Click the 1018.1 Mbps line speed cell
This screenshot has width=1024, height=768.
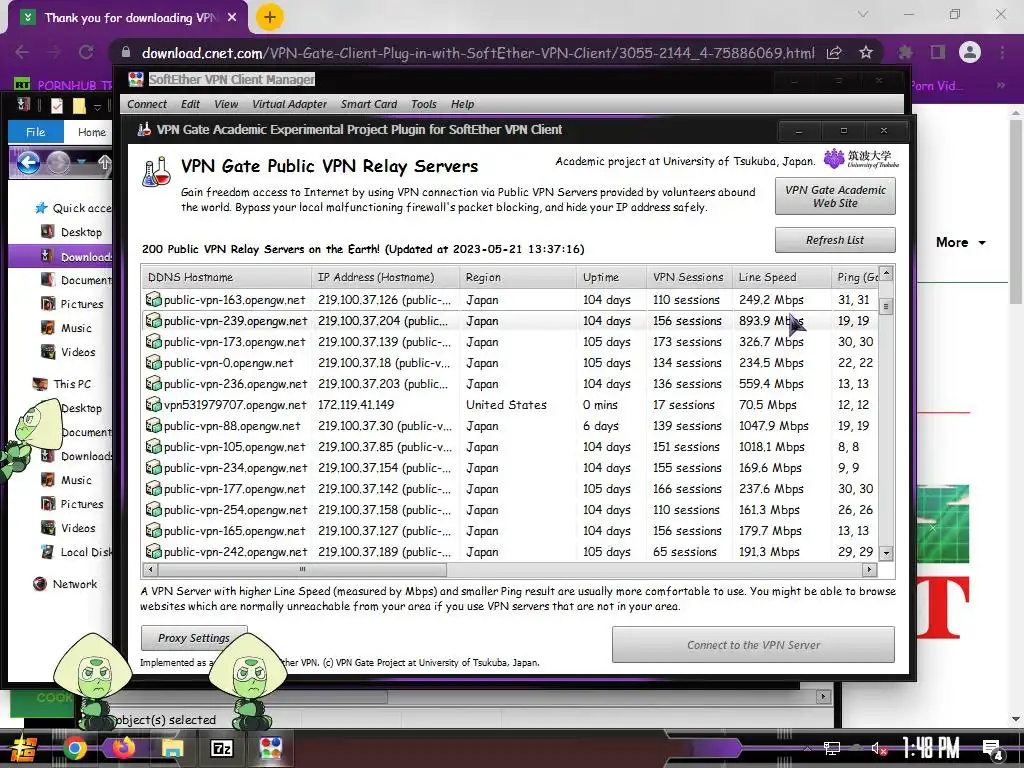[x=772, y=447]
